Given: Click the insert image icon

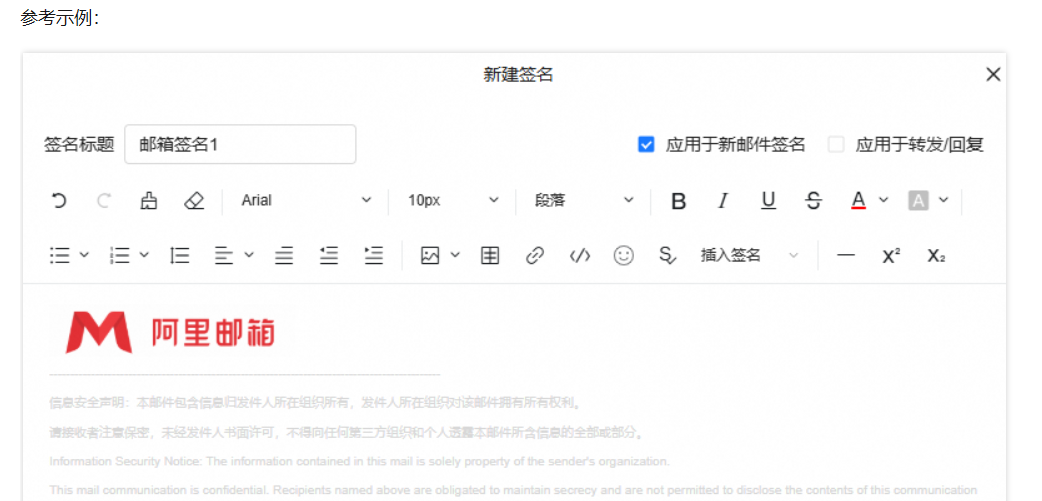Looking at the screenshot, I should point(431,256).
